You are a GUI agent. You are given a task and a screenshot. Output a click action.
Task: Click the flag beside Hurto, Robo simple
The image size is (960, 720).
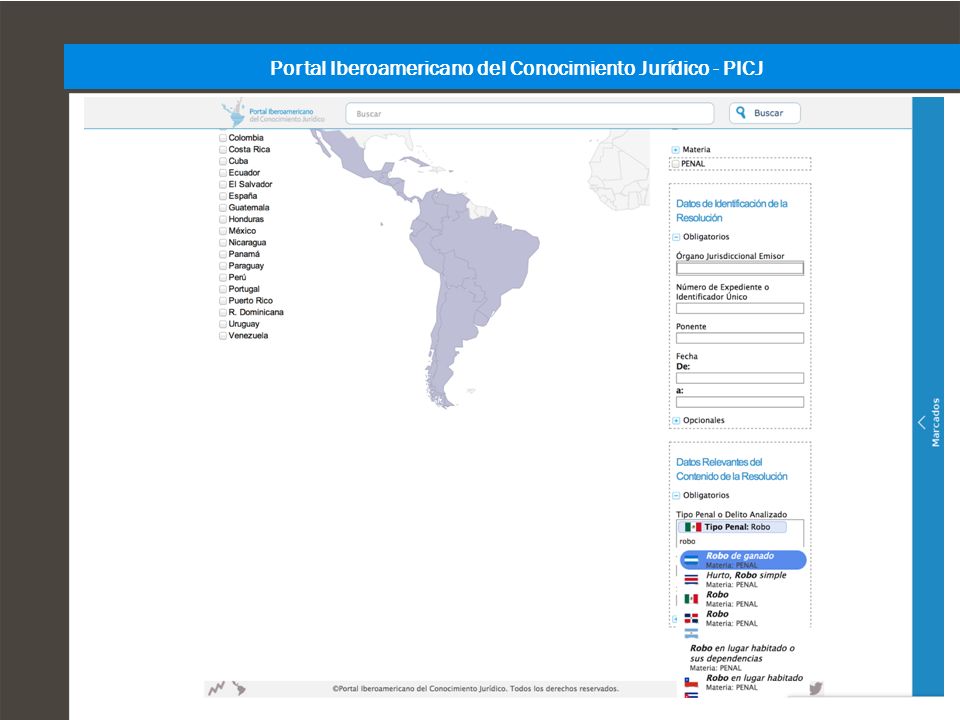pos(691,579)
